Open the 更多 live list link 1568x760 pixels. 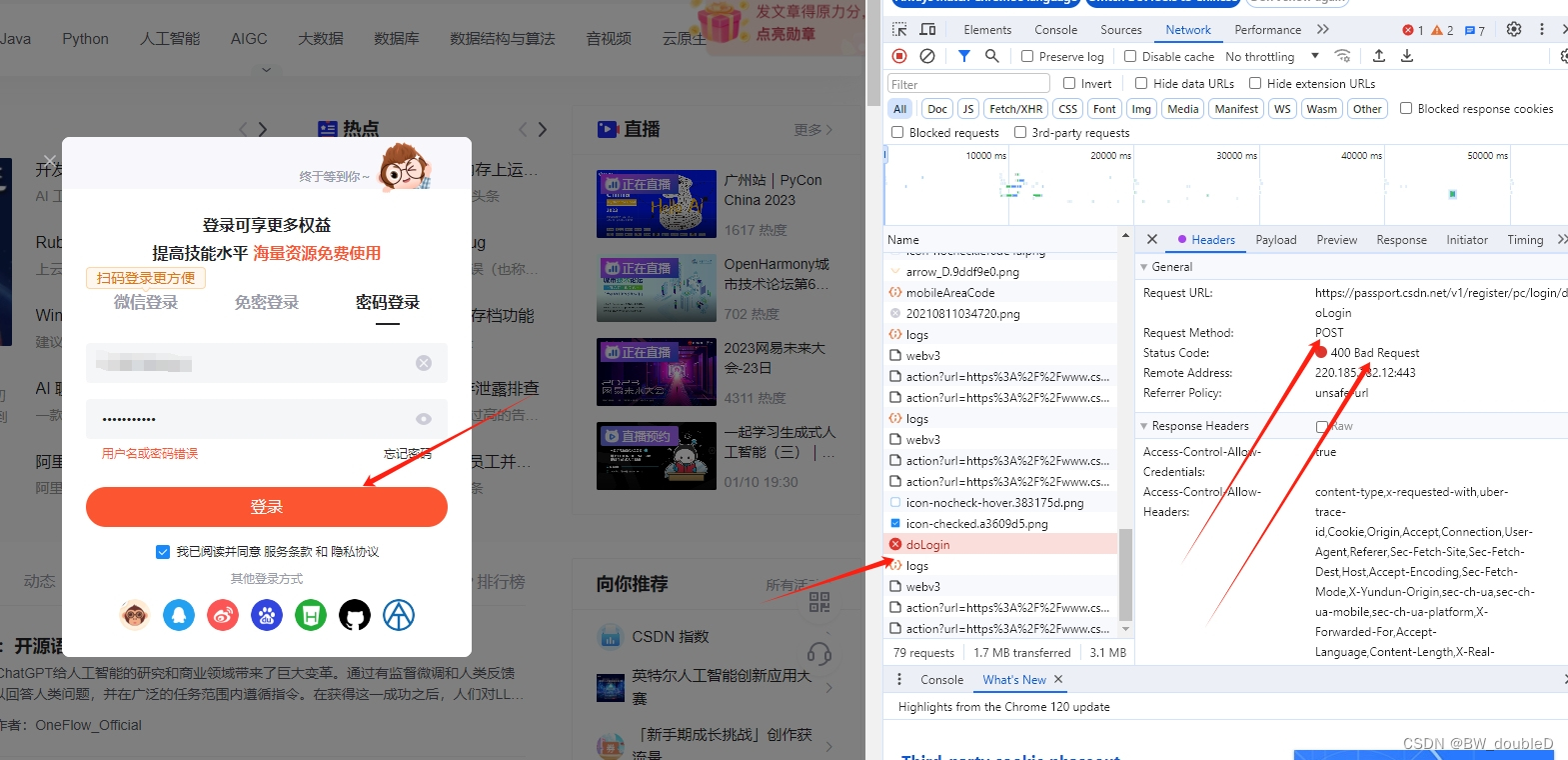click(x=812, y=130)
